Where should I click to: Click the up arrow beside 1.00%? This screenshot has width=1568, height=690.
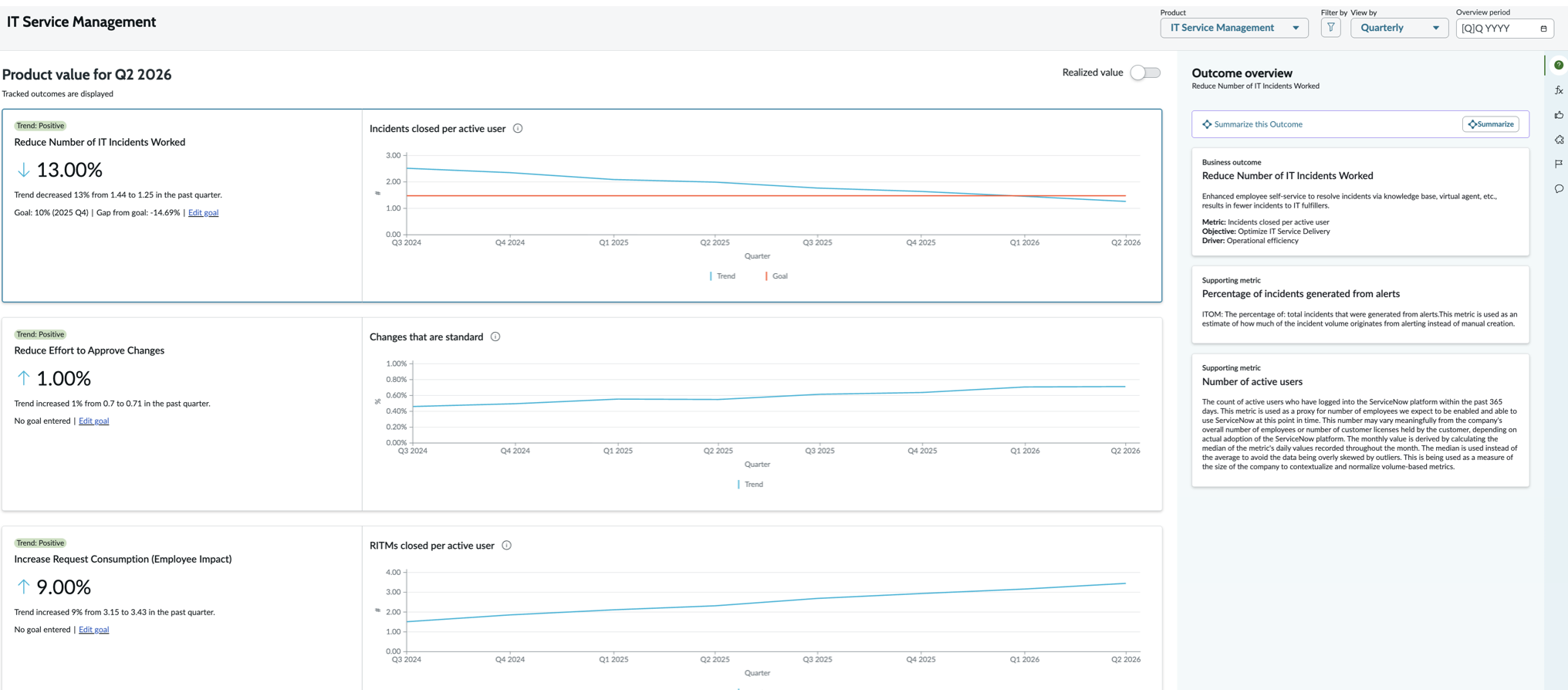(23, 378)
